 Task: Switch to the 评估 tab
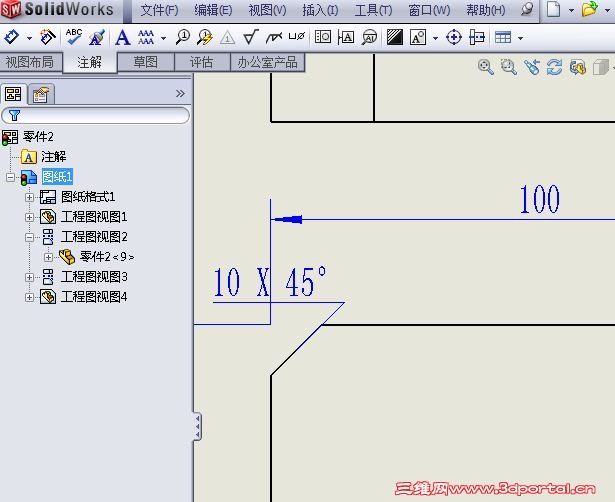[x=202, y=62]
